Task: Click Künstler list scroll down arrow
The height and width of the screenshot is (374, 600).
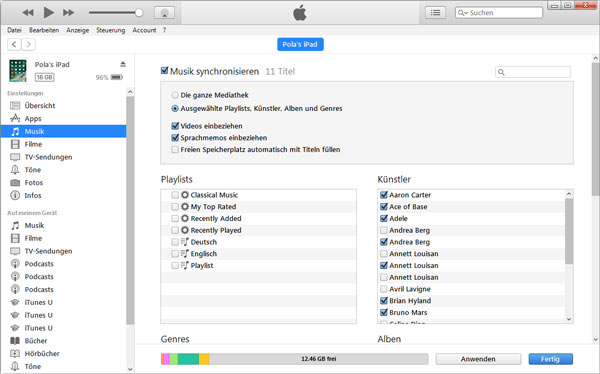Action: coord(569,319)
